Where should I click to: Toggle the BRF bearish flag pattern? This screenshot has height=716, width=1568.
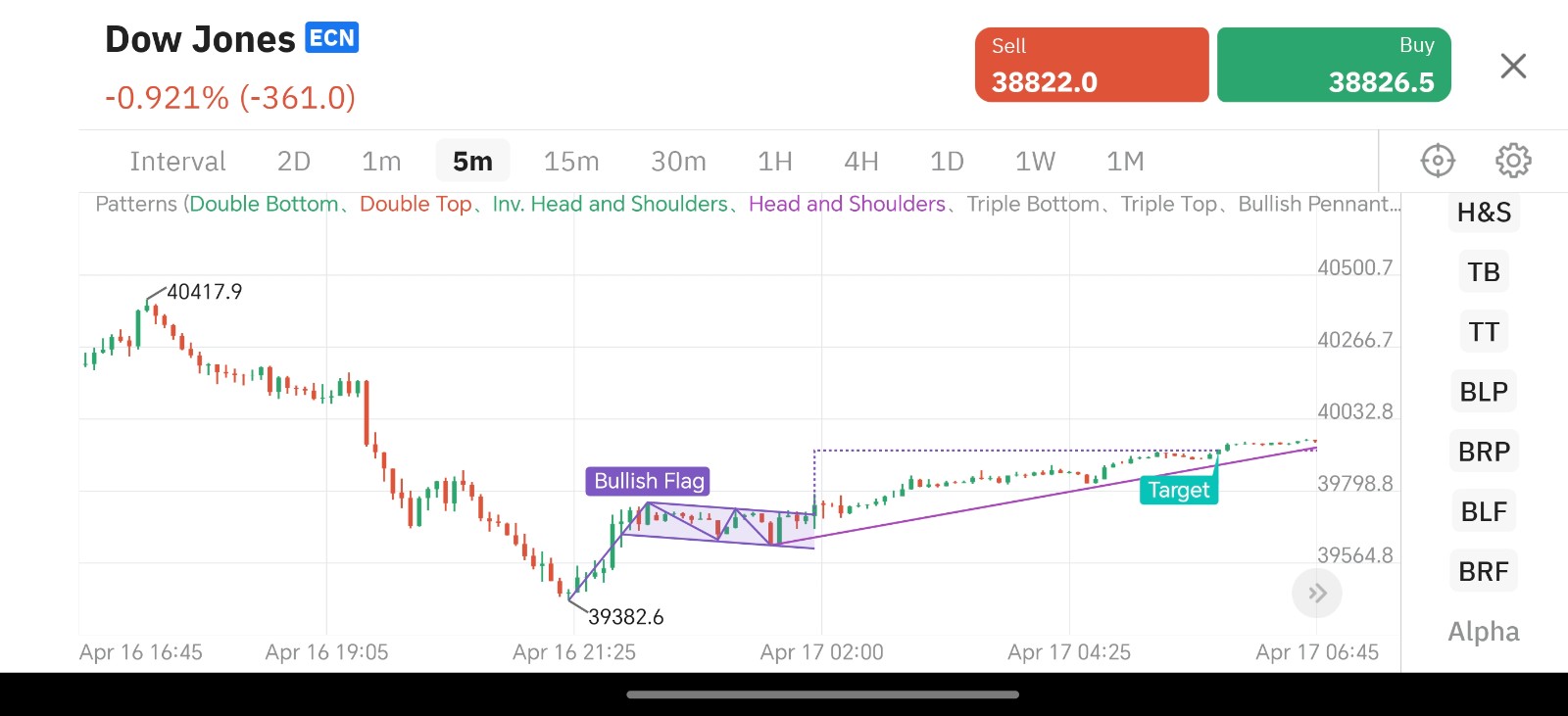click(x=1484, y=571)
